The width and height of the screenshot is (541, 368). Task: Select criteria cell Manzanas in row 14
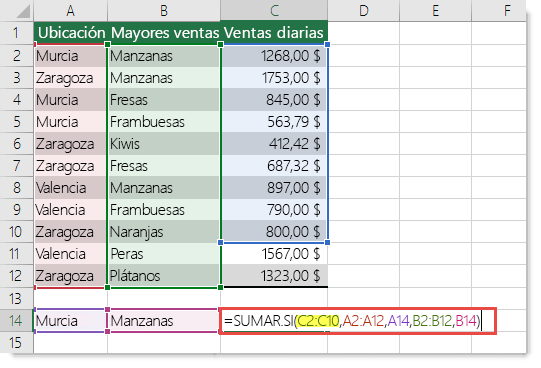(x=164, y=320)
